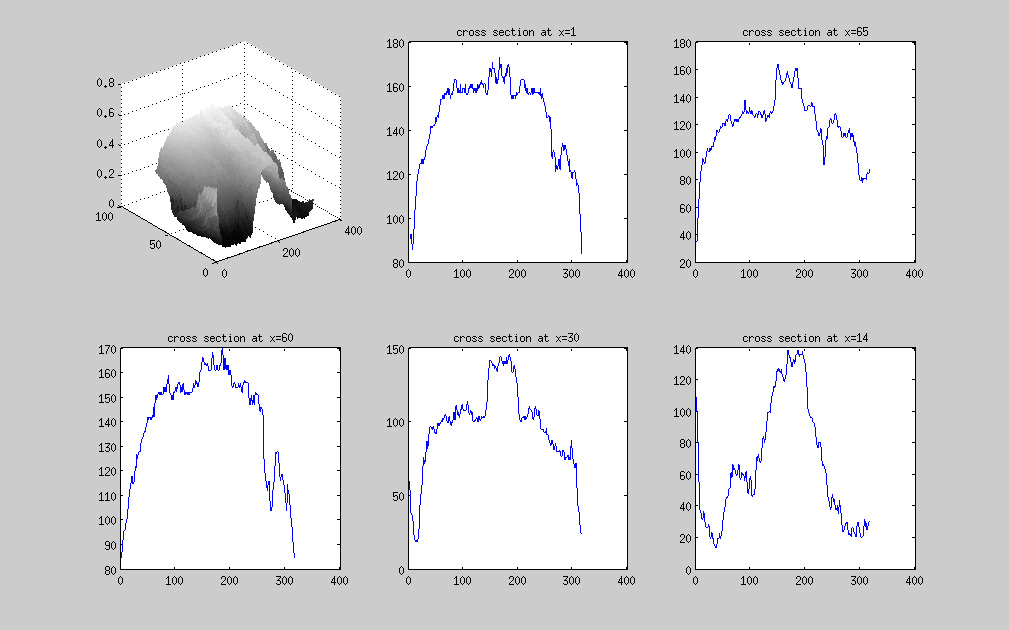This screenshot has height=630, width=1009.
Task: Click the 0.8 z-axis label on the 3D plot
Action: click(106, 83)
